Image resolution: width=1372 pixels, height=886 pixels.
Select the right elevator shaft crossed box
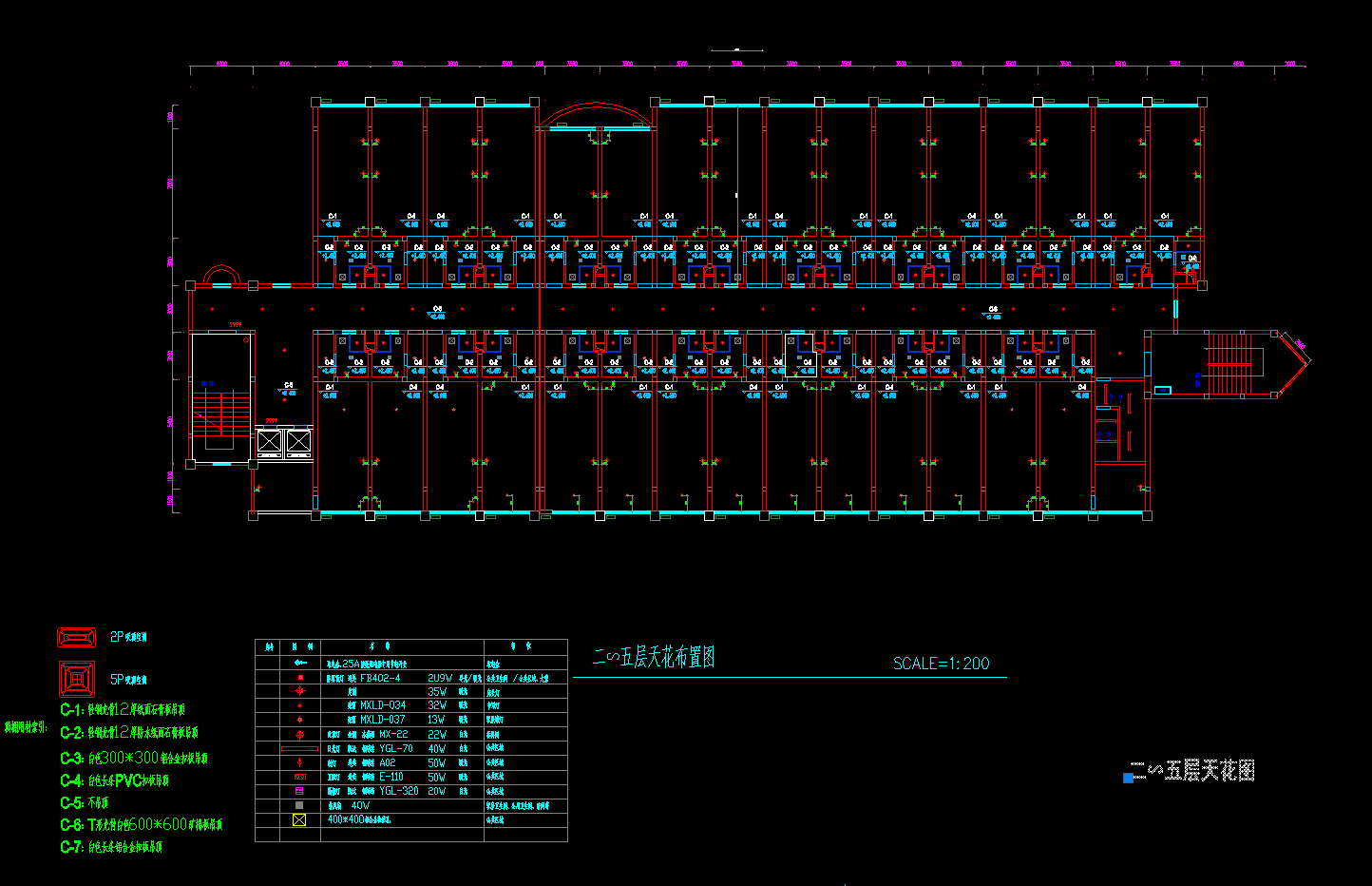pyautogui.click(x=298, y=442)
